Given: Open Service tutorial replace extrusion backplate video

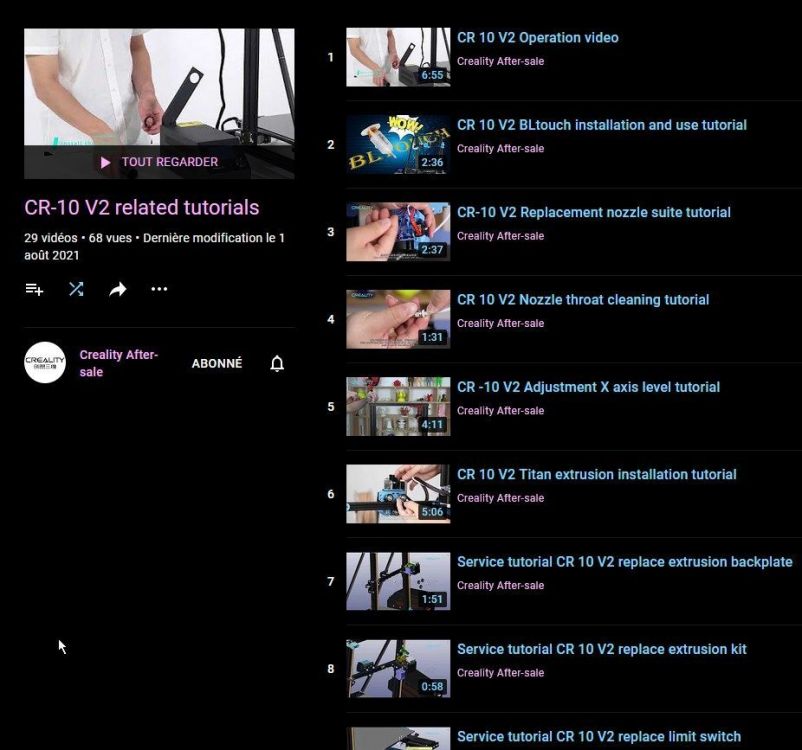Looking at the screenshot, I should point(625,562).
